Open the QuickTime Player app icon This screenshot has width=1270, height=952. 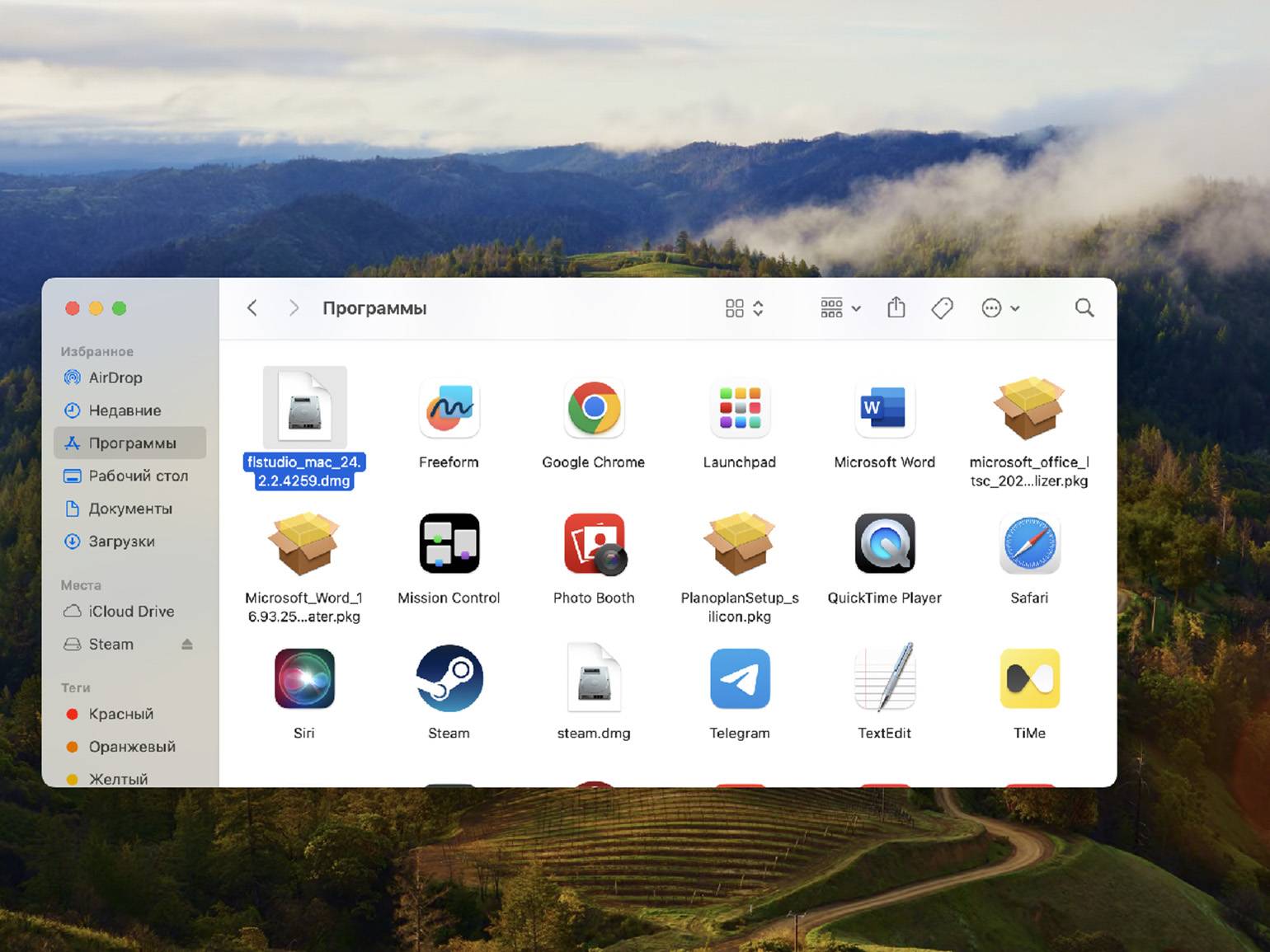click(884, 543)
